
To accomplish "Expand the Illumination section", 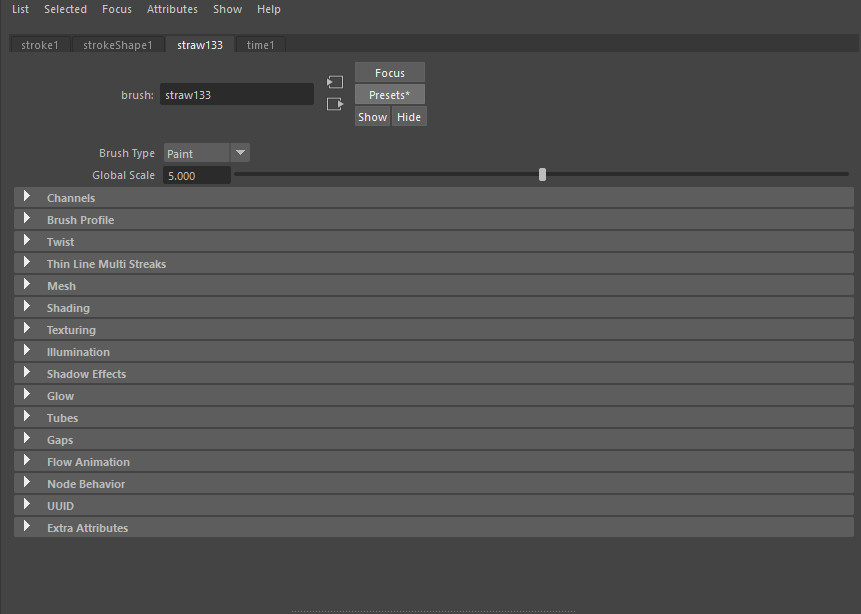I will click(x=434, y=351).
